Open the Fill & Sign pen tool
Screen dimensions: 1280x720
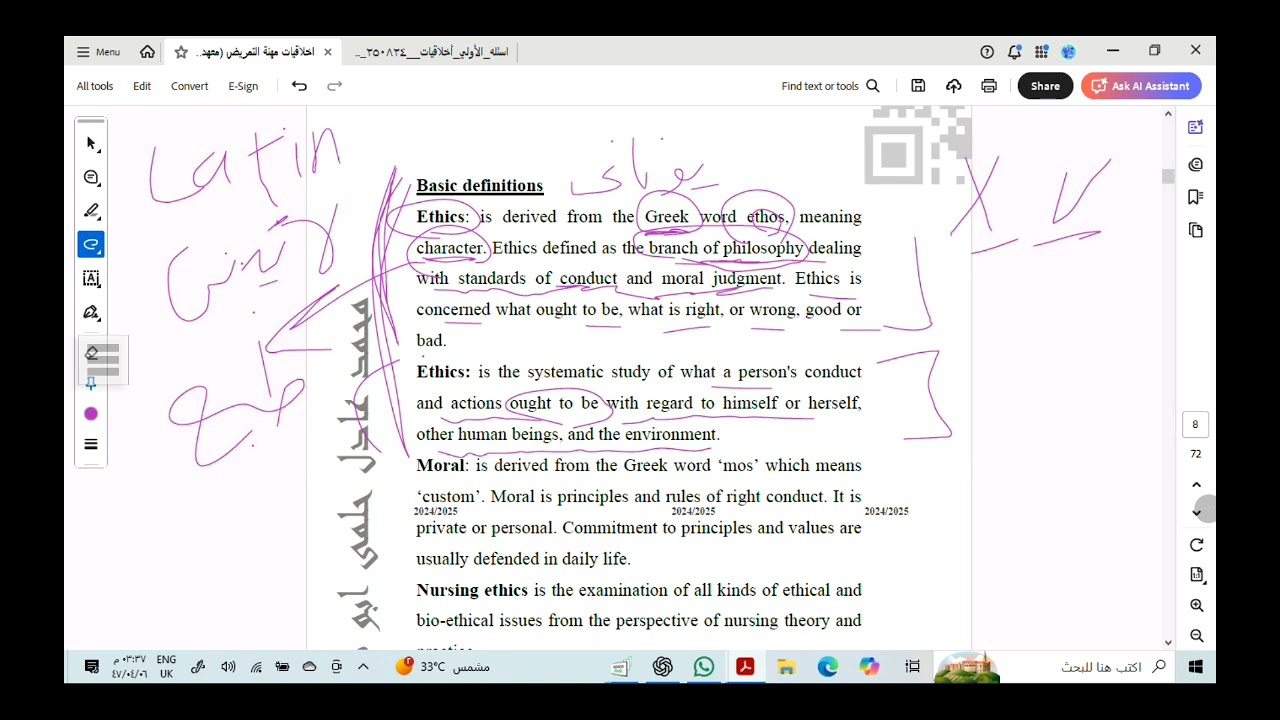pyautogui.click(x=91, y=313)
